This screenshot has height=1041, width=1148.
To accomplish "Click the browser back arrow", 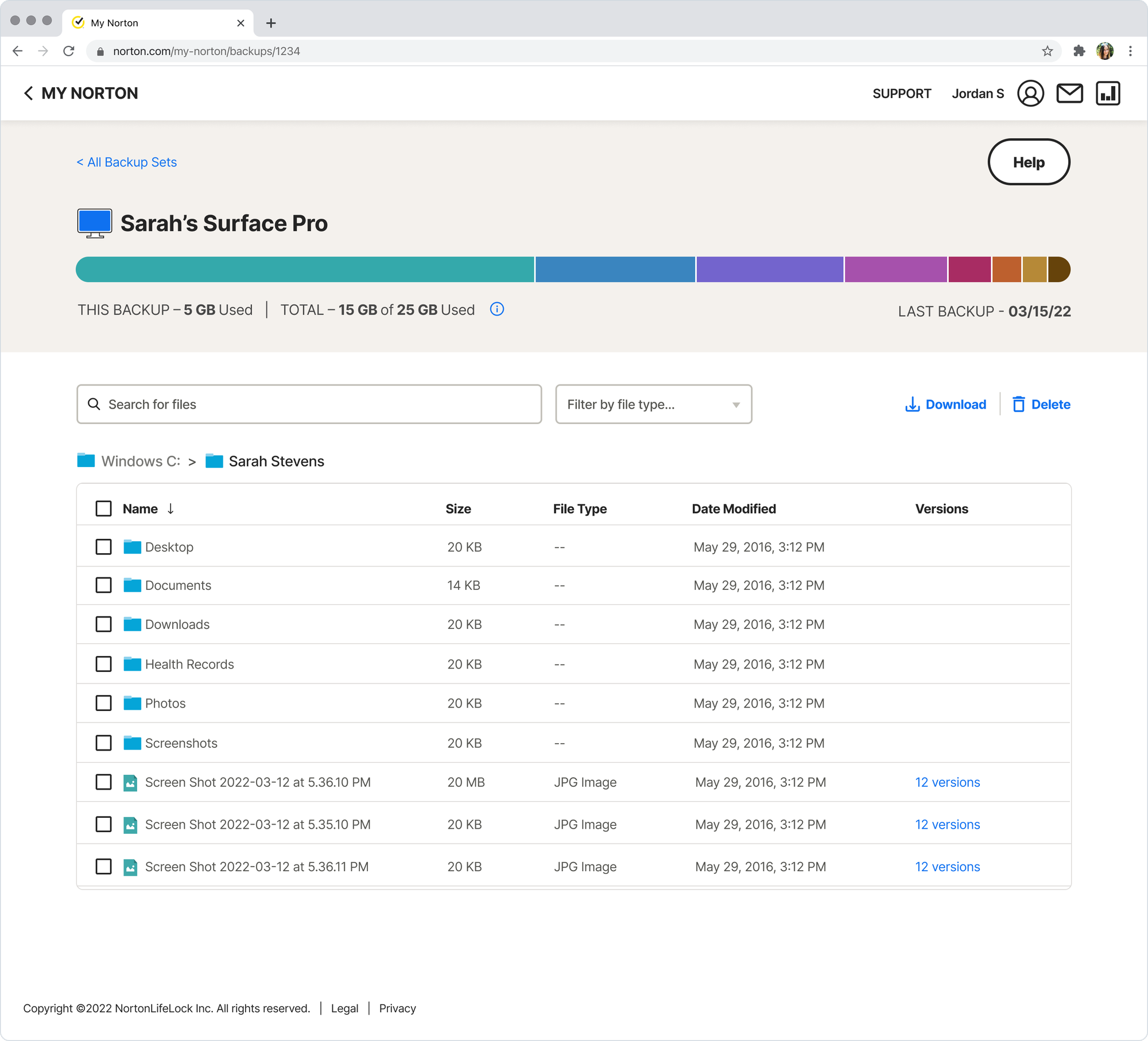I will [18, 51].
